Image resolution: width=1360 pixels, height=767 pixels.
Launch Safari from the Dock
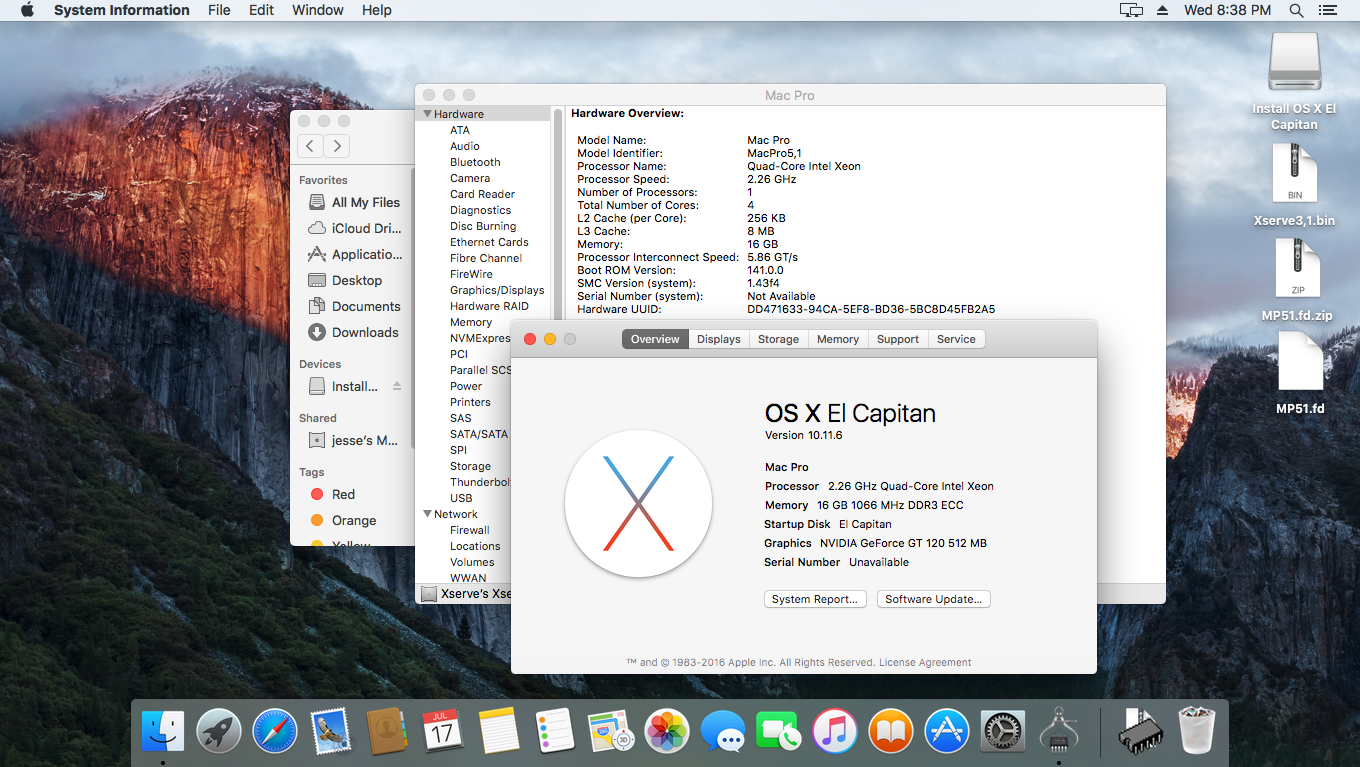click(x=274, y=731)
